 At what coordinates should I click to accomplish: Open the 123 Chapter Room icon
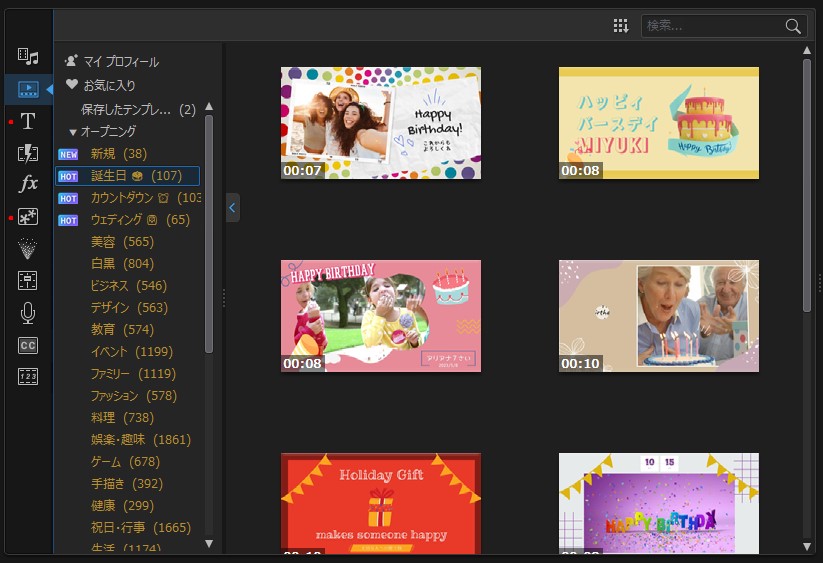pyautogui.click(x=28, y=376)
